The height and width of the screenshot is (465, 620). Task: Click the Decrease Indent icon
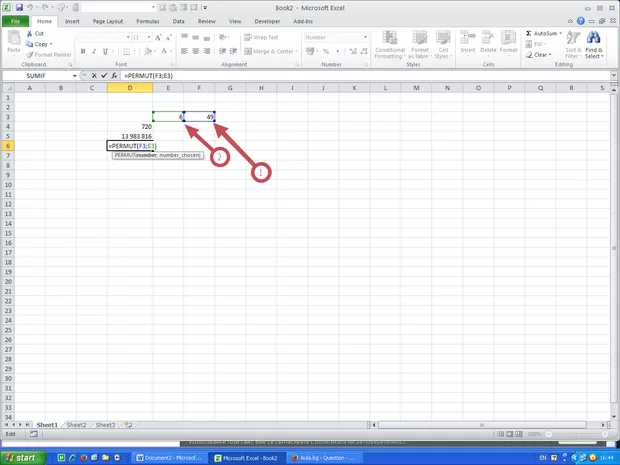(x=223, y=51)
